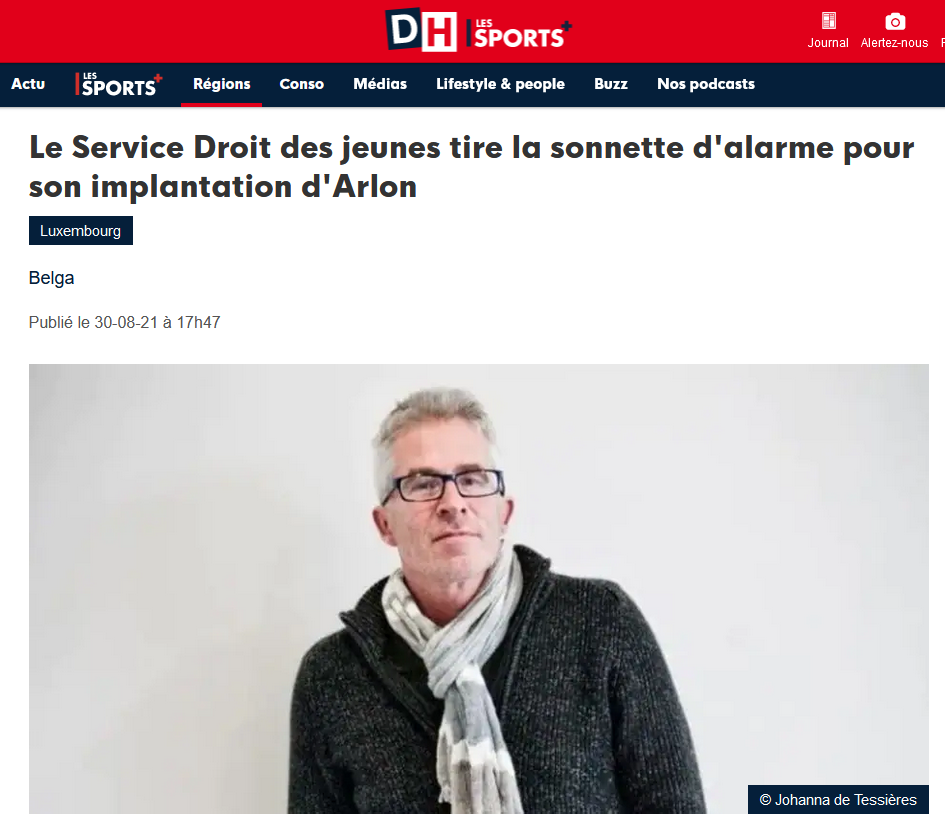Click the article headline about Arlon

pos(471,167)
